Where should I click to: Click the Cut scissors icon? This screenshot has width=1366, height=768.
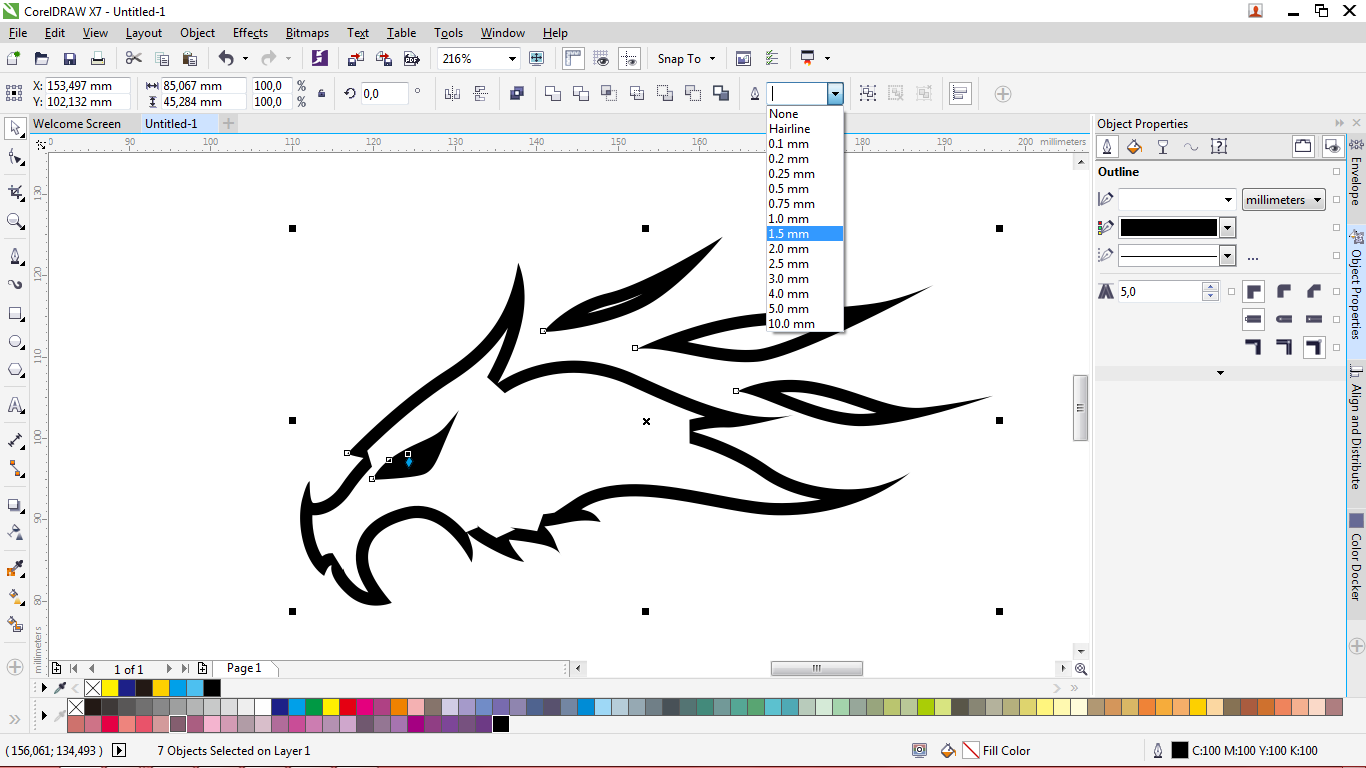coord(133,59)
